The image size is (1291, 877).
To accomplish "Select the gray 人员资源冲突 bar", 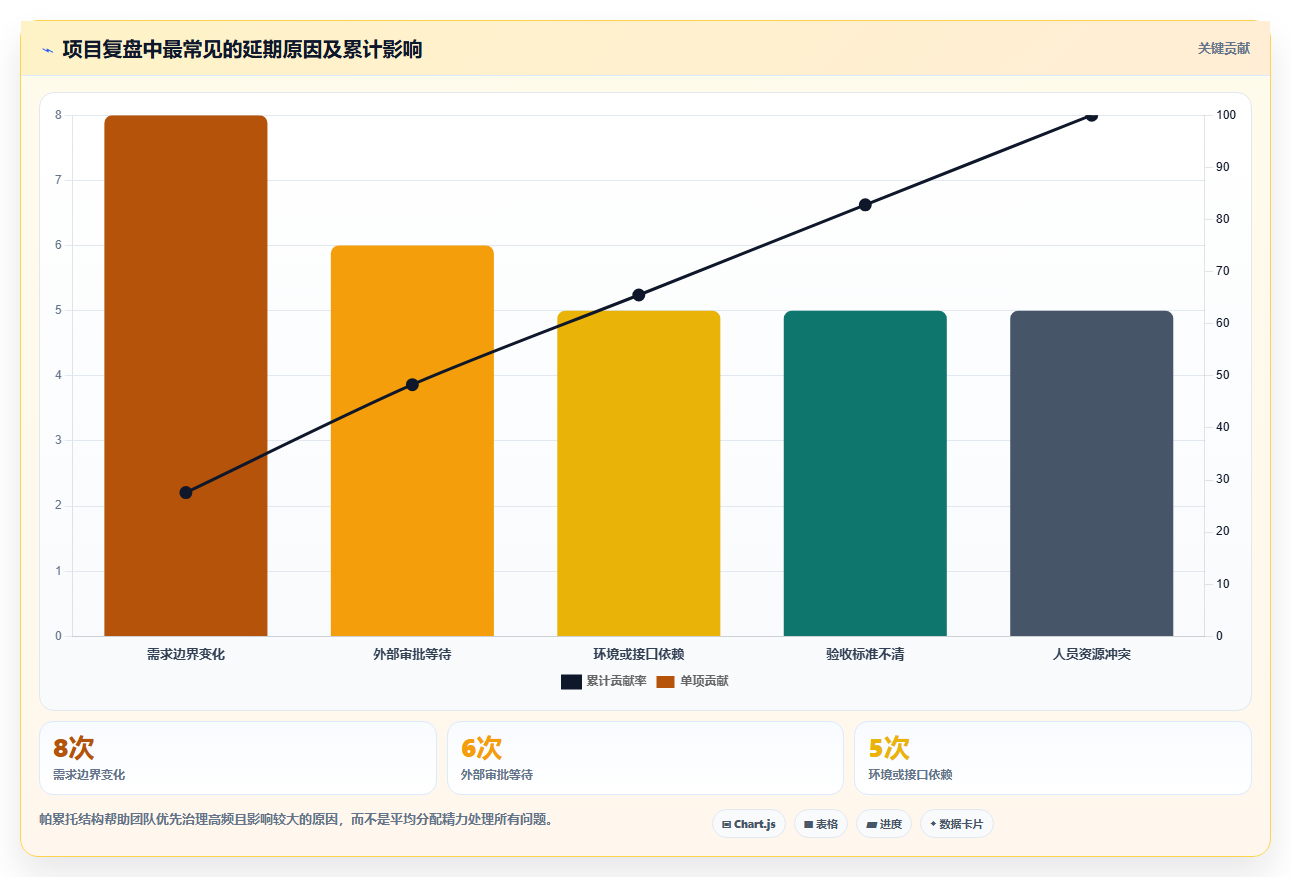I will [x=1091, y=473].
